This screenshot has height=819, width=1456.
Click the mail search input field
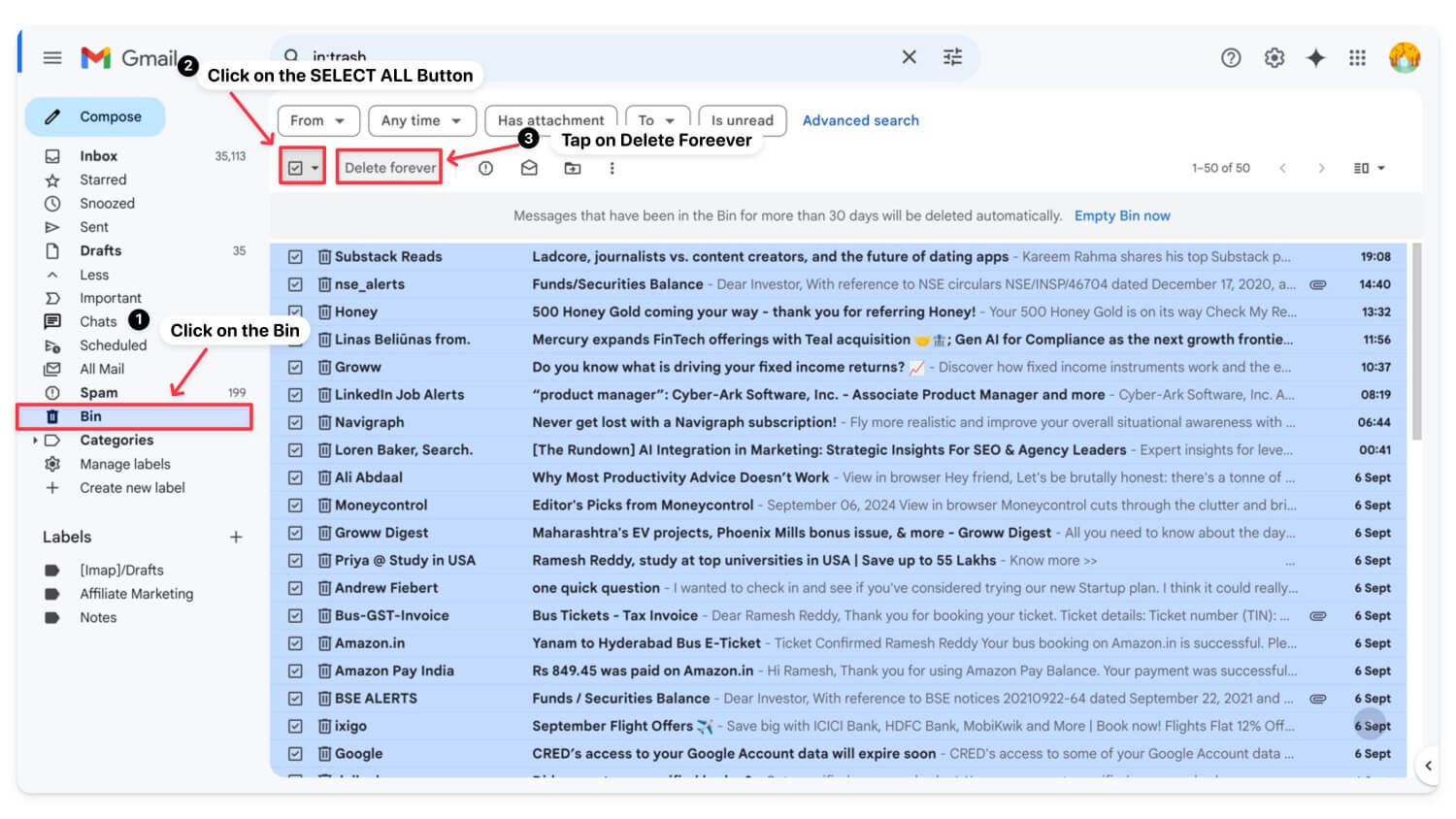(582, 57)
